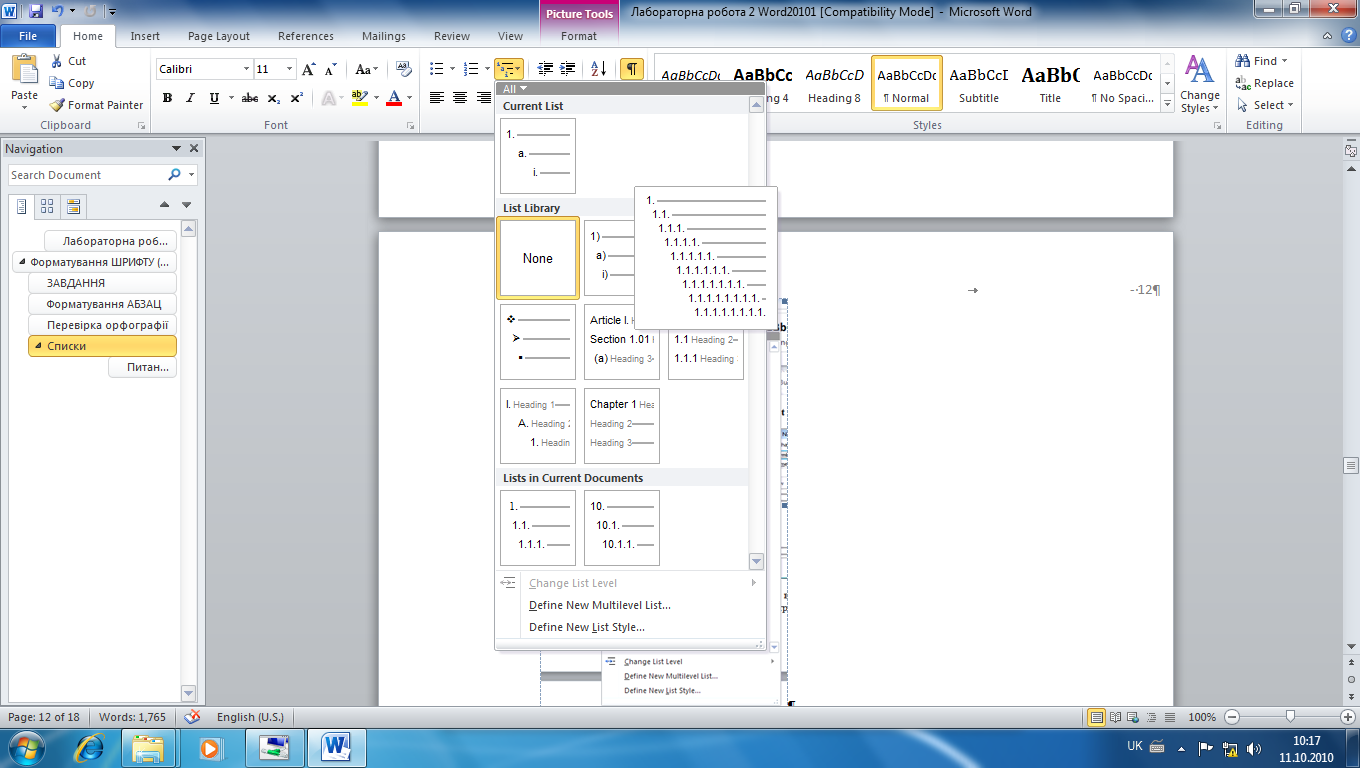Toggle Underline formatting
Image resolution: width=1360 pixels, height=768 pixels.
[214, 98]
